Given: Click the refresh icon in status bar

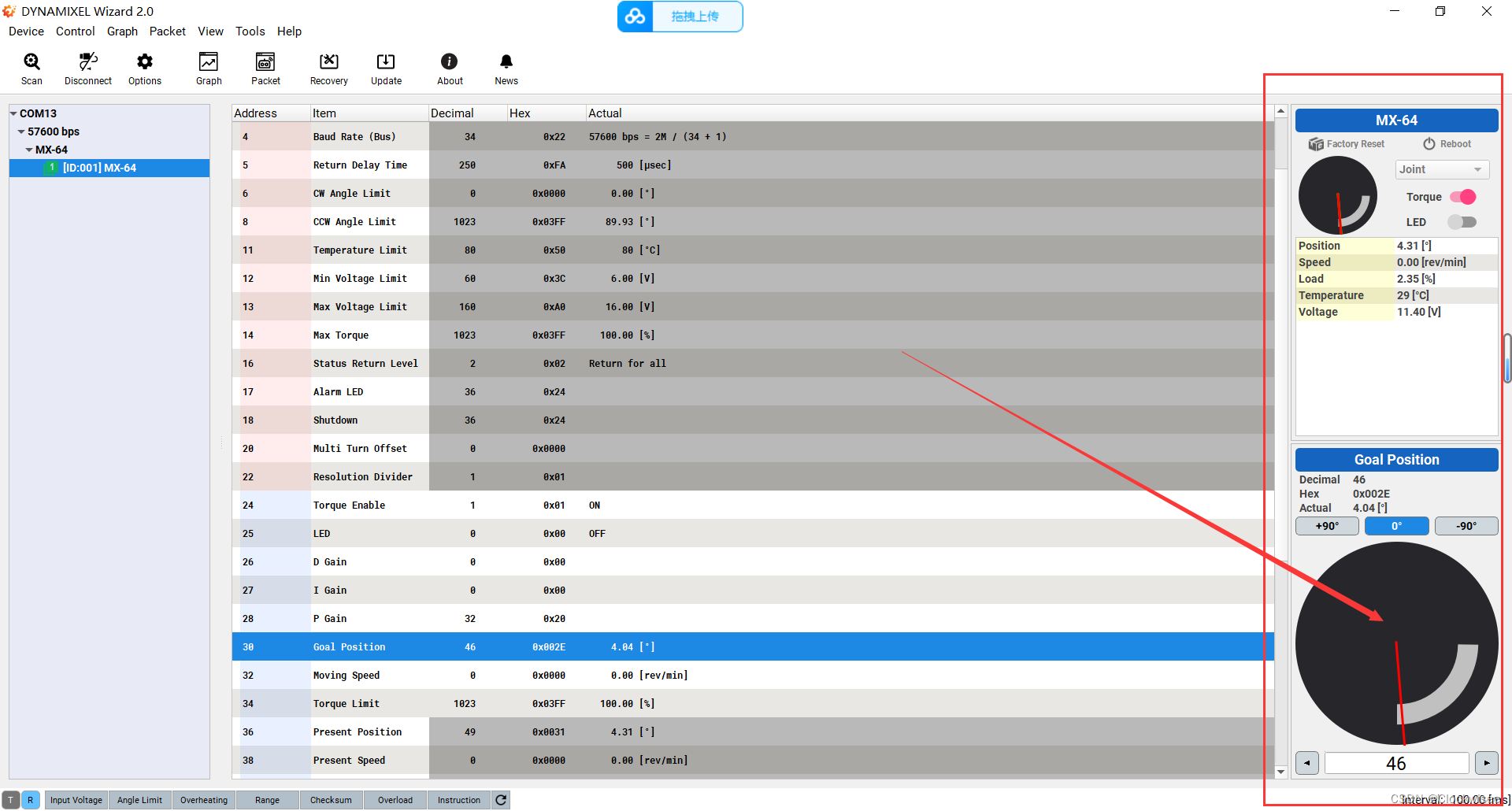Looking at the screenshot, I should pyautogui.click(x=500, y=800).
